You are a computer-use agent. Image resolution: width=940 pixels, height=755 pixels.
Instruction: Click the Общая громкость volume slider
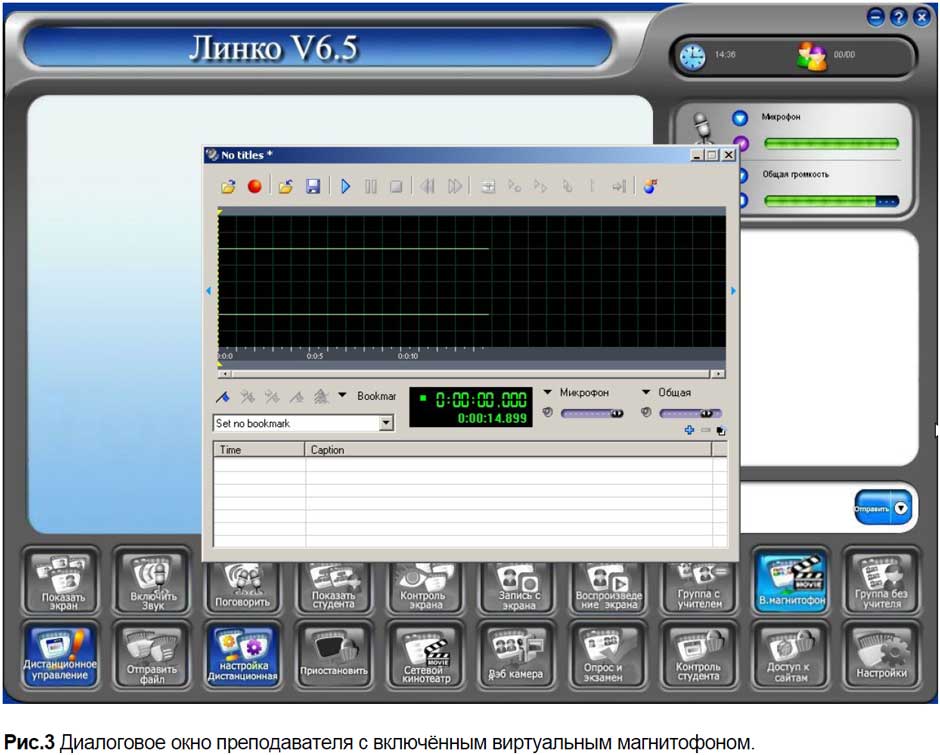pyautogui.click(x=830, y=201)
